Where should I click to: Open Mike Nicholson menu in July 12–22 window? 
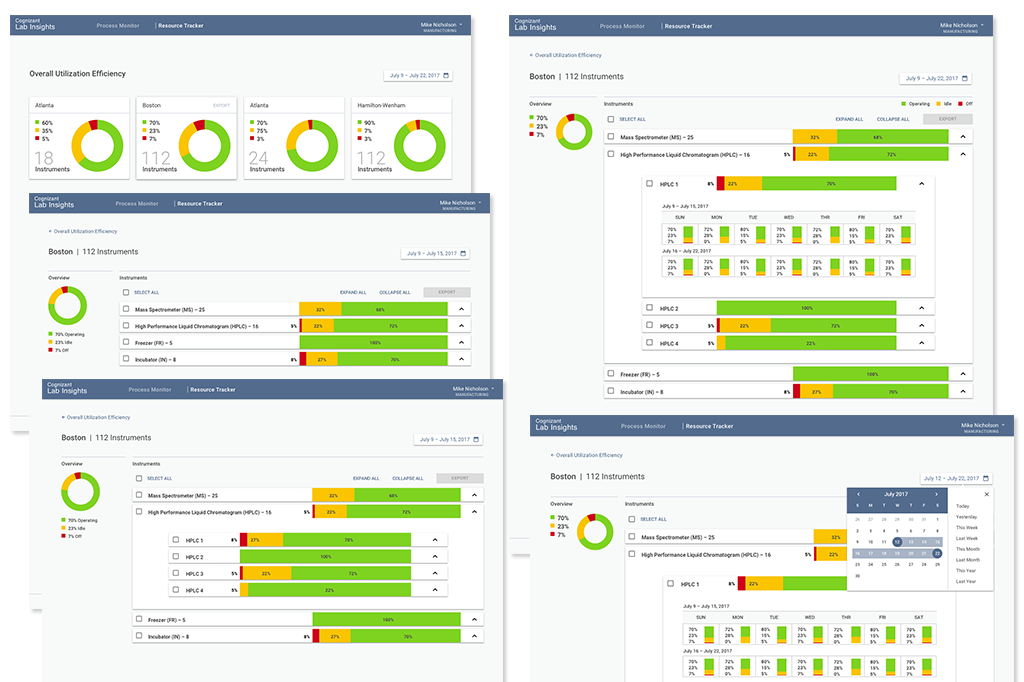point(982,426)
